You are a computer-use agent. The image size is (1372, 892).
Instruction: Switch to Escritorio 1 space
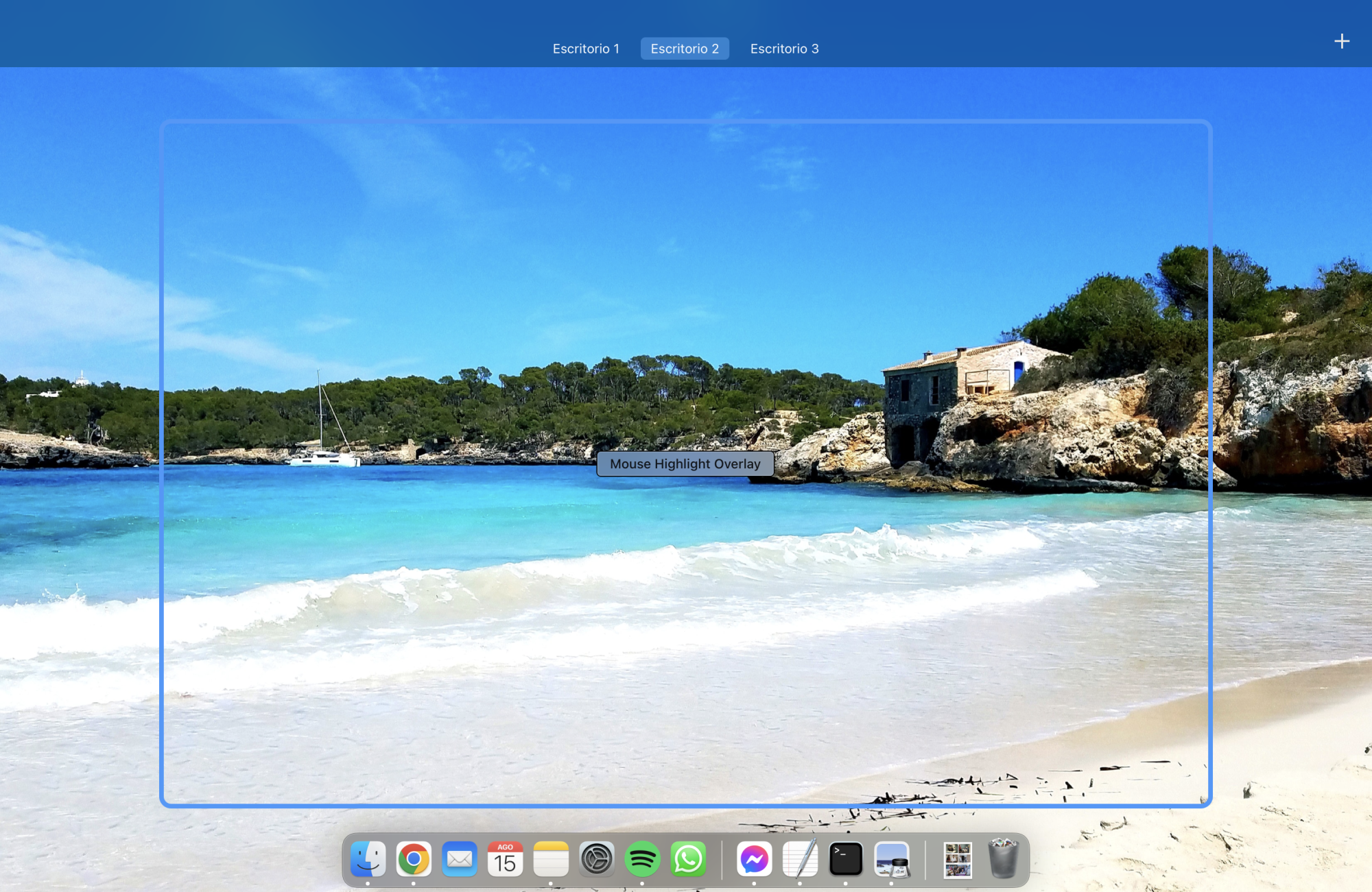point(586,49)
